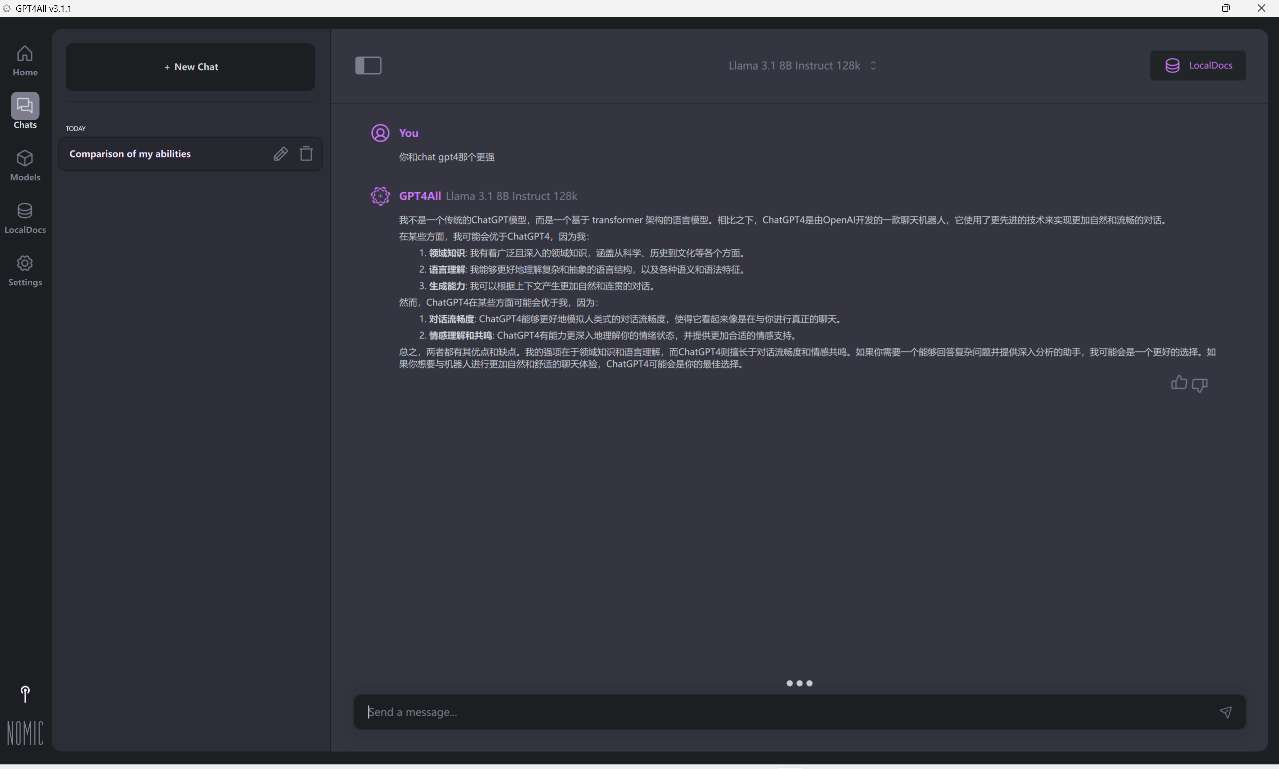Expand model selector using the chevron arrows
This screenshot has width=1279, height=769.
click(x=873, y=66)
